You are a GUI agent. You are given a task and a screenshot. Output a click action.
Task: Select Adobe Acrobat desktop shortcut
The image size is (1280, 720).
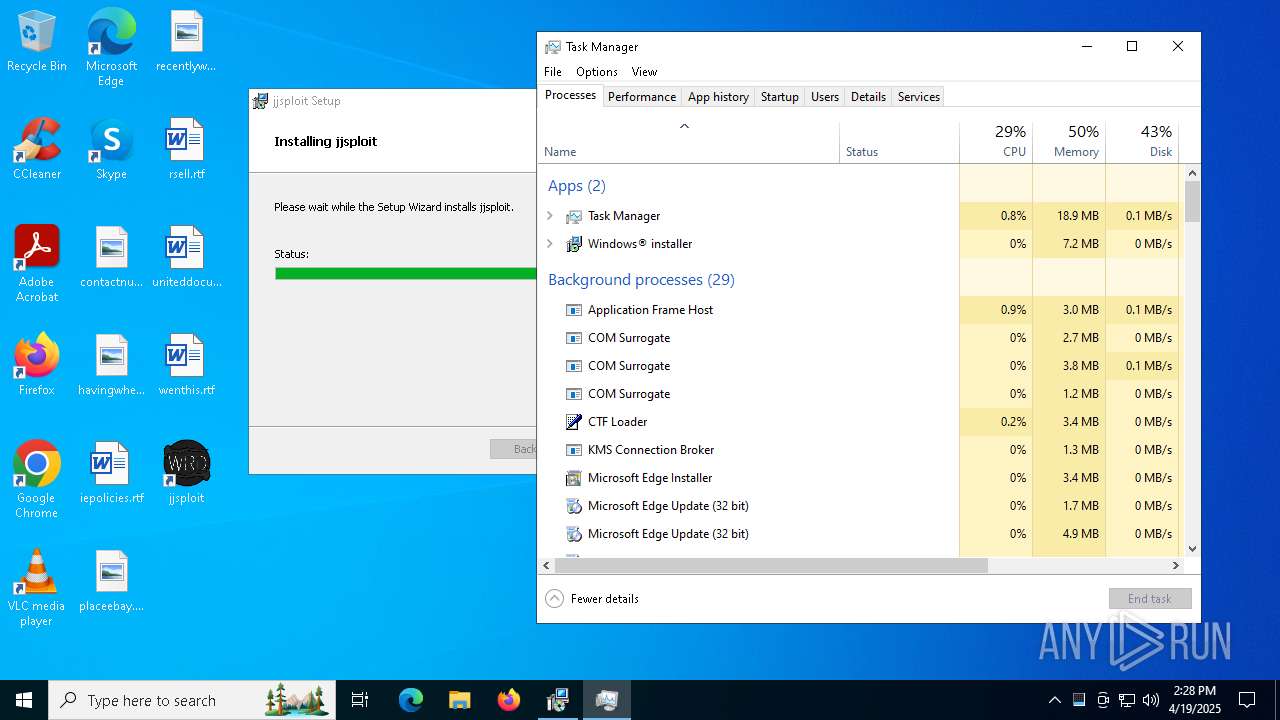click(x=37, y=263)
